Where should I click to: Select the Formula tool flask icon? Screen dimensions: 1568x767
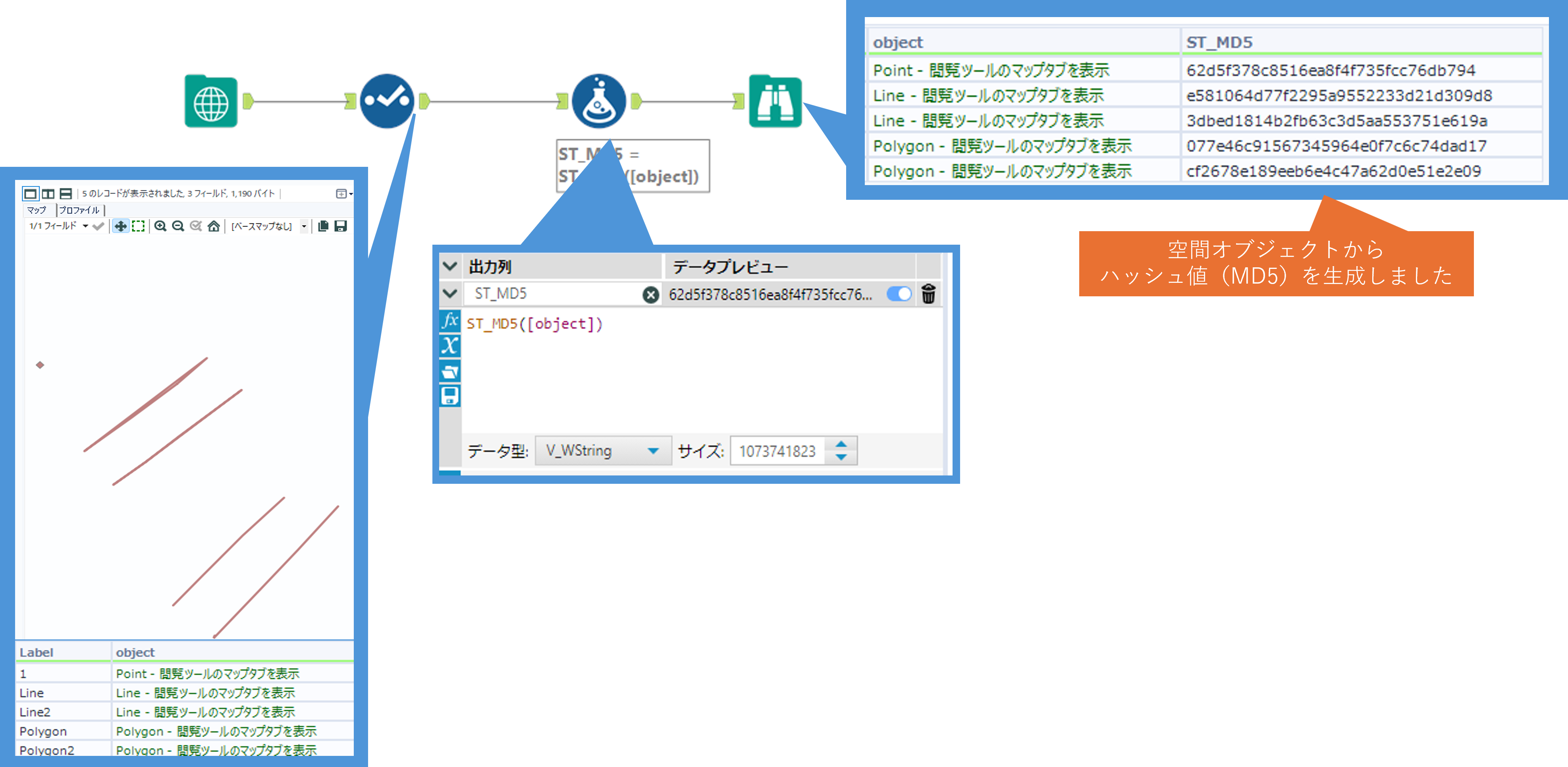tap(598, 102)
